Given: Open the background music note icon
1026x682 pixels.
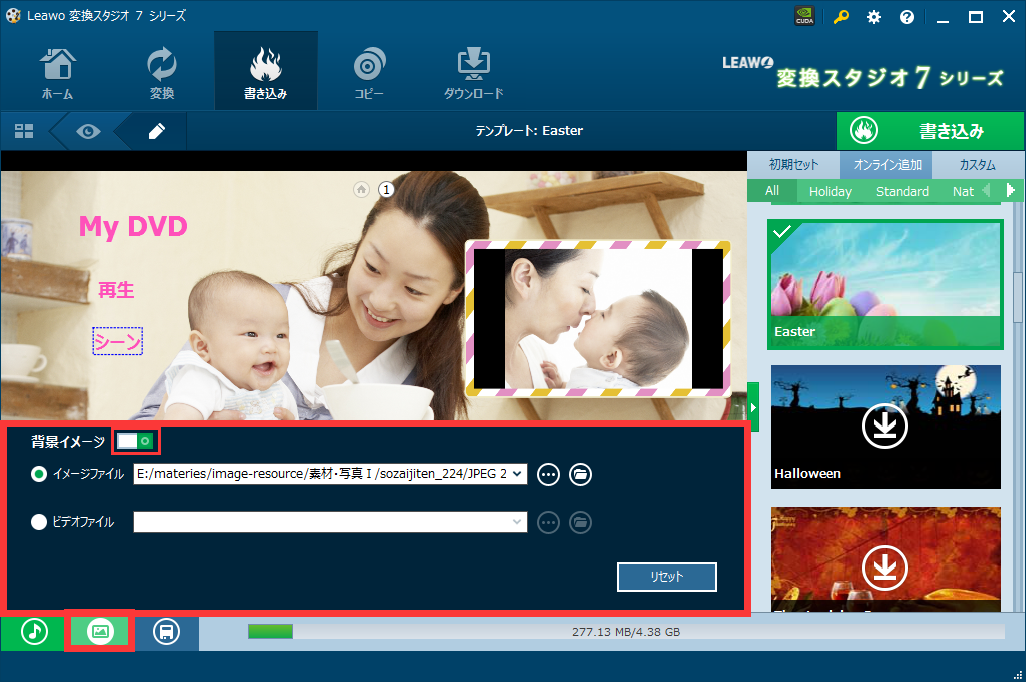Looking at the screenshot, I should click(x=35, y=632).
